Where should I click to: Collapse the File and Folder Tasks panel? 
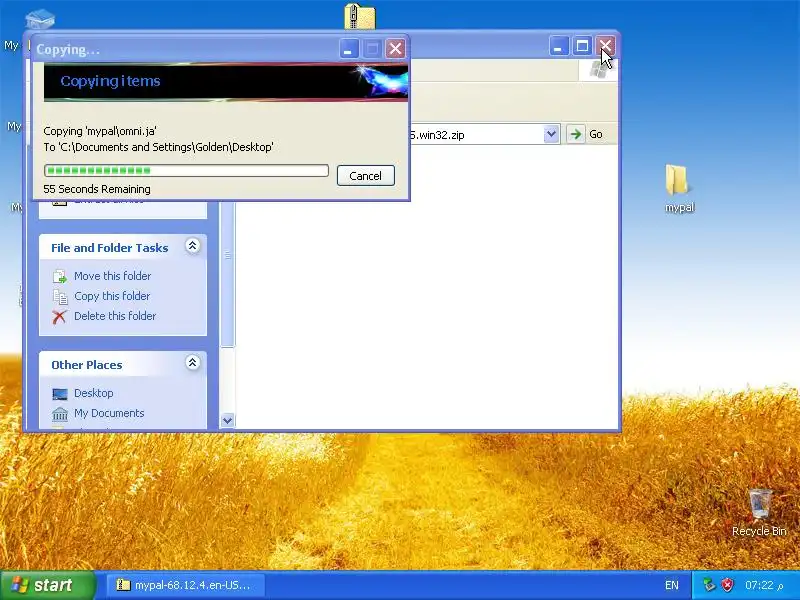point(192,246)
